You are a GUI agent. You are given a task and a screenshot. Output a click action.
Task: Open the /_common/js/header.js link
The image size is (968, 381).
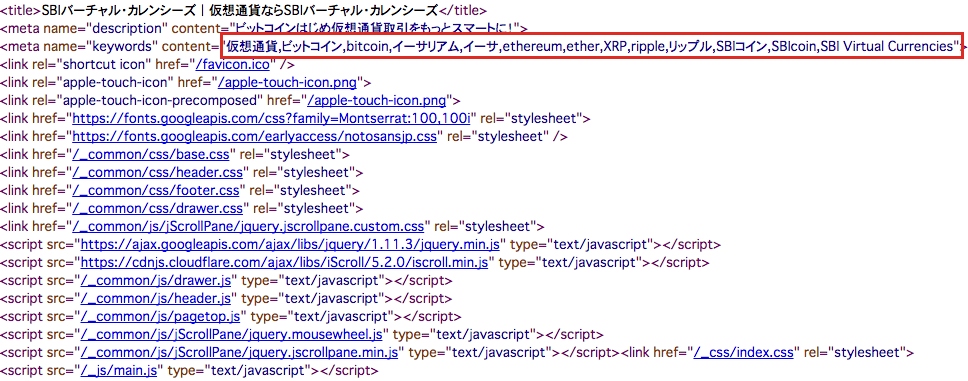click(x=156, y=298)
